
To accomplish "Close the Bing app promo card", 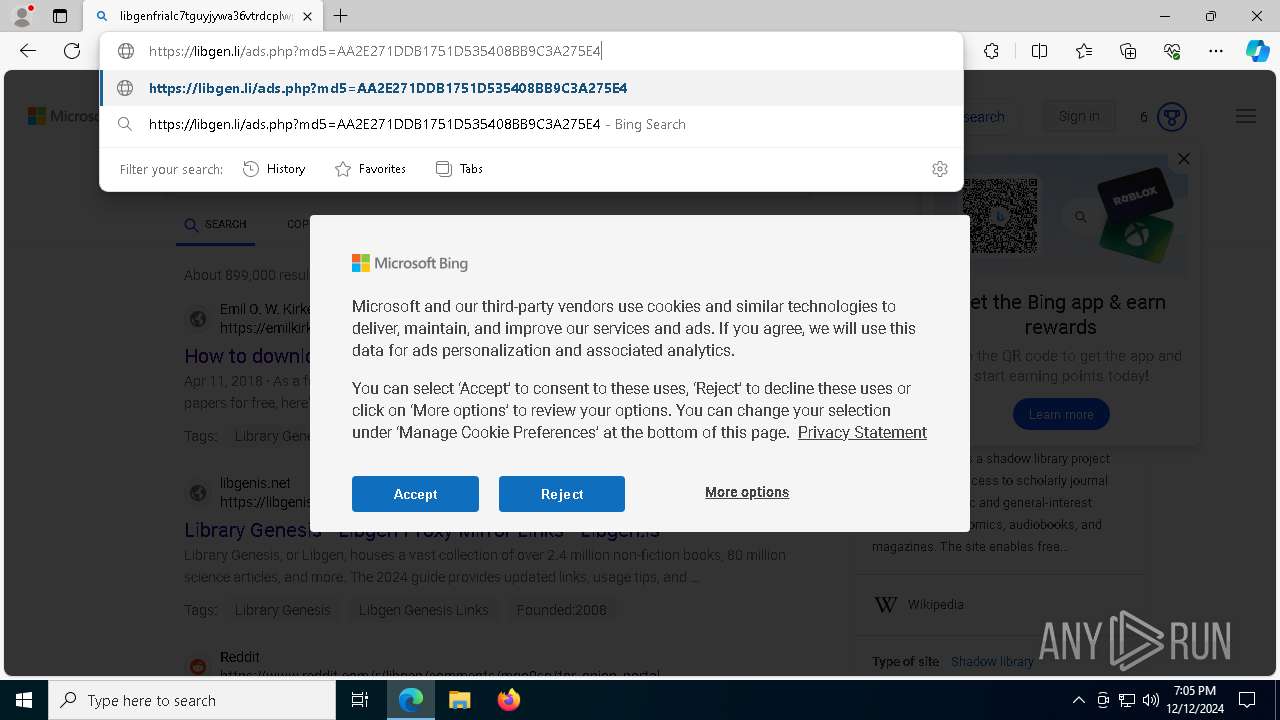I will [1184, 159].
